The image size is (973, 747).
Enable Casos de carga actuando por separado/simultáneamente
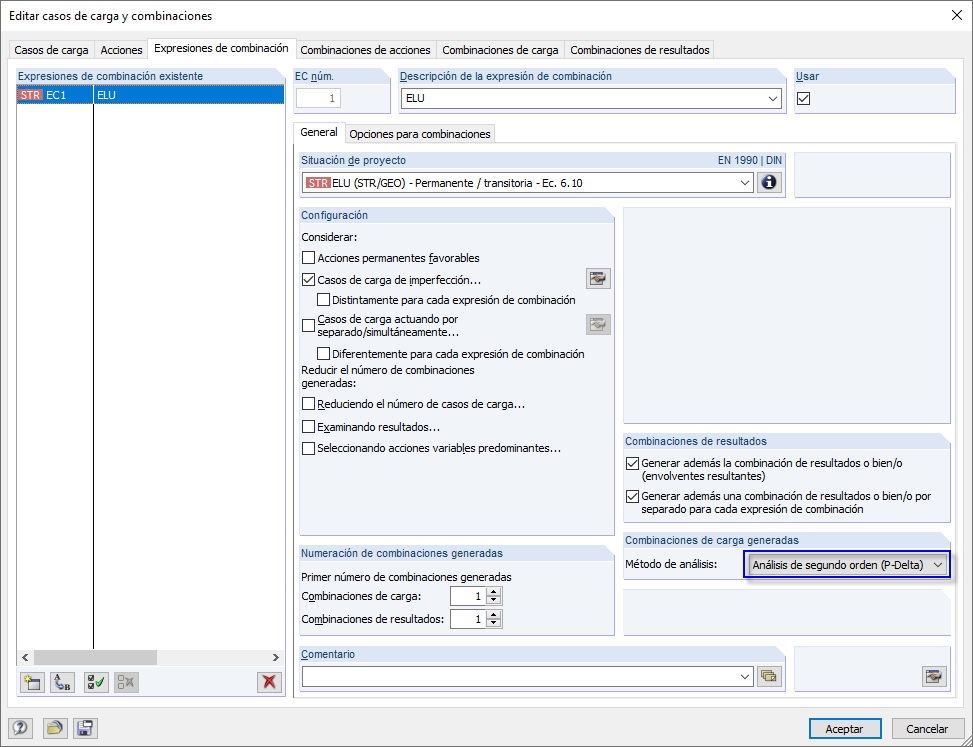pyautogui.click(x=308, y=326)
